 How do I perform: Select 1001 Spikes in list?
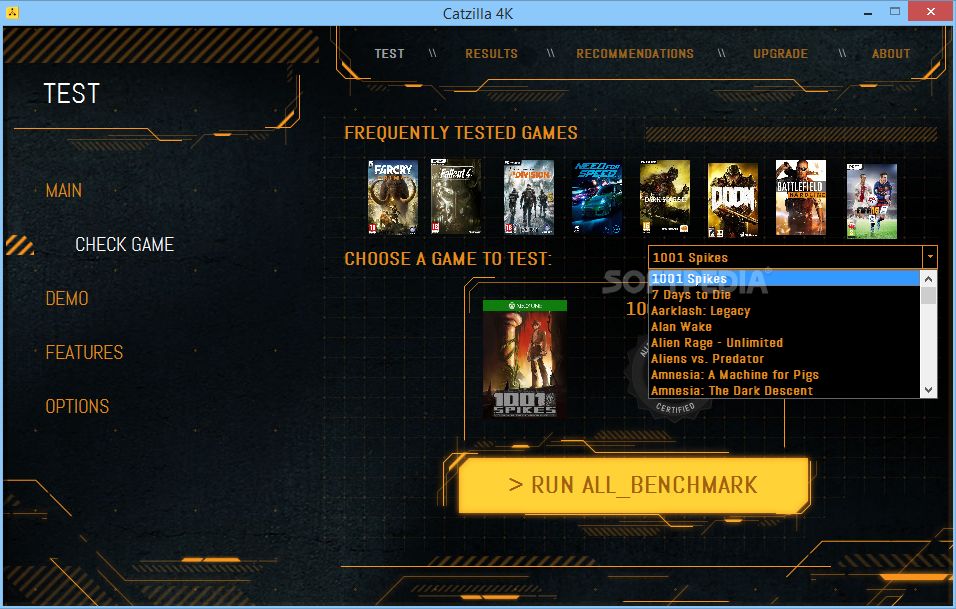click(x=784, y=279)
